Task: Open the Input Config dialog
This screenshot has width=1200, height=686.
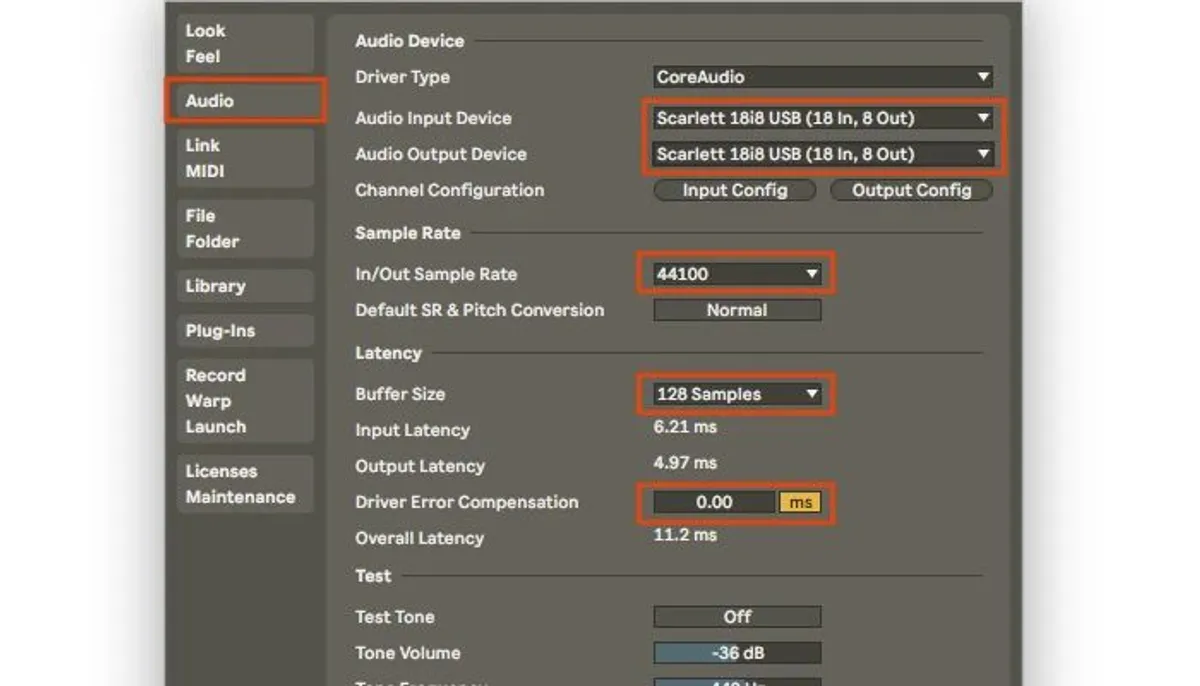Action: 734,190
